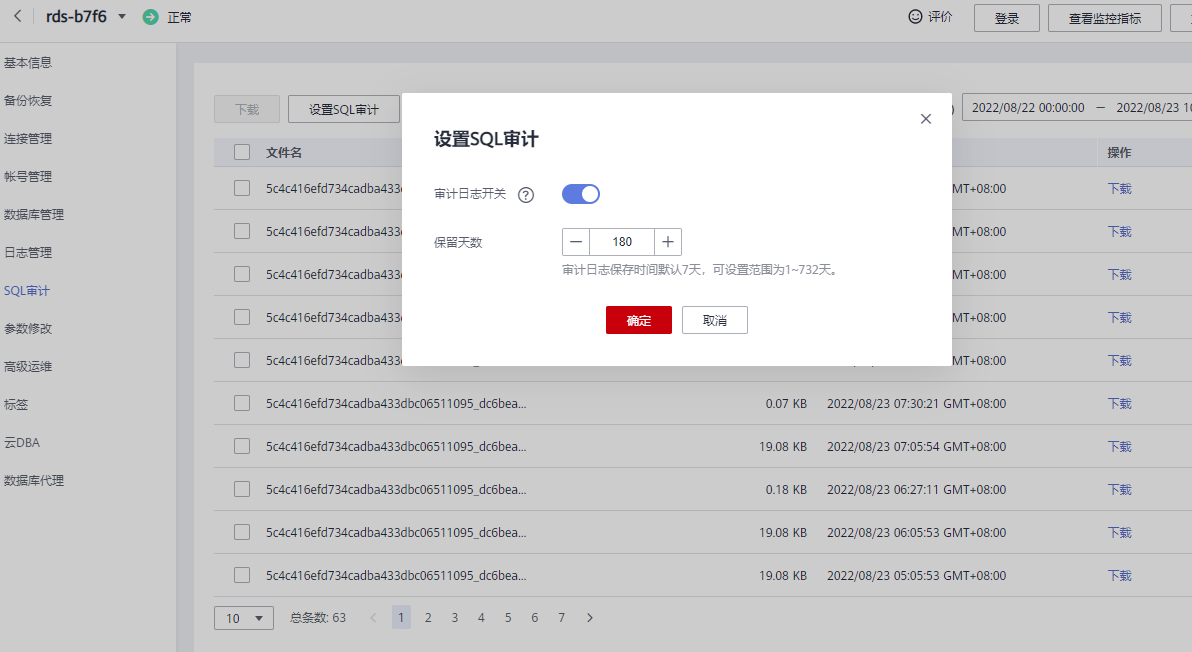The width and height of the screenshot is (1192, 652).
Task: Toggle the 审计日志开关 switch
Action: (x=581, y=194)
